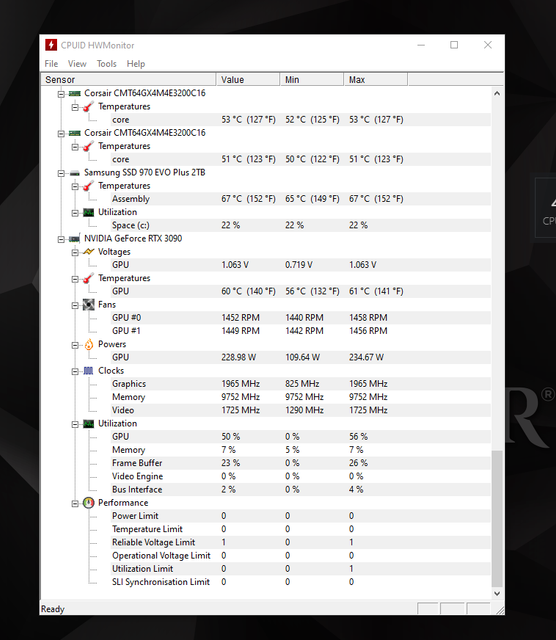Click the red HWMonitor app icon in title bar
556x640 pixels.
coord(51,45)
